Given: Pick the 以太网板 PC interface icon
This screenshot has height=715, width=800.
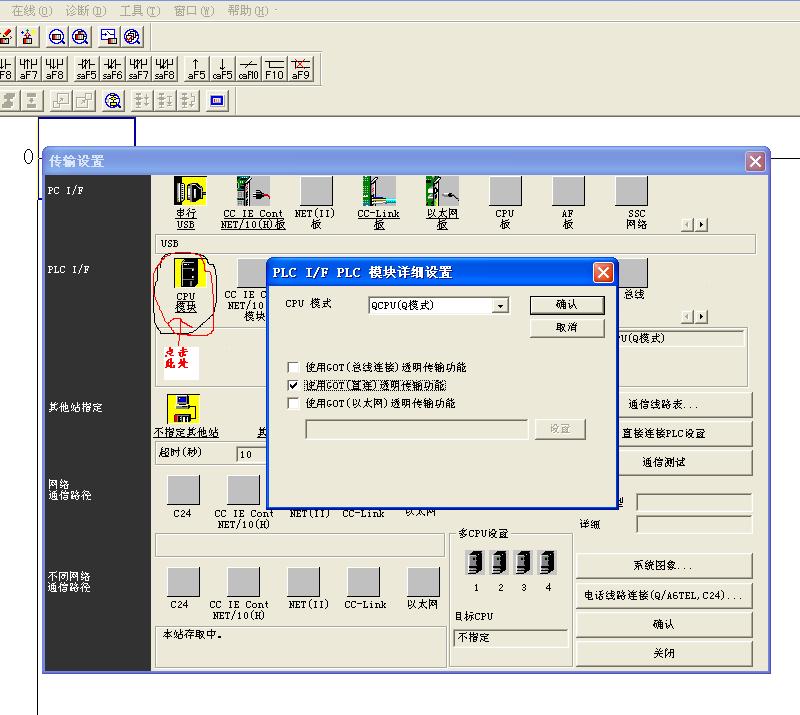Looking at the screenshot, I should pos(442,191).
